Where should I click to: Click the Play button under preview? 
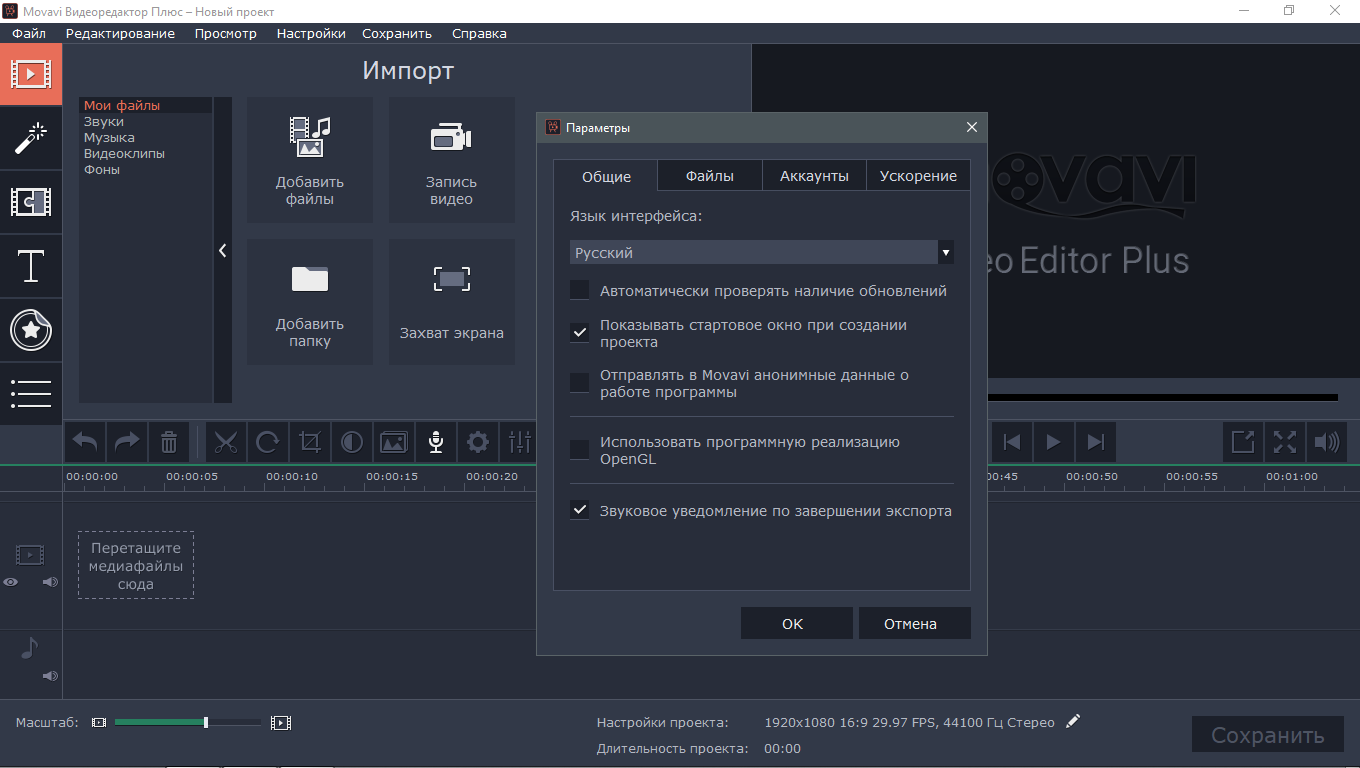[1053, 442]
